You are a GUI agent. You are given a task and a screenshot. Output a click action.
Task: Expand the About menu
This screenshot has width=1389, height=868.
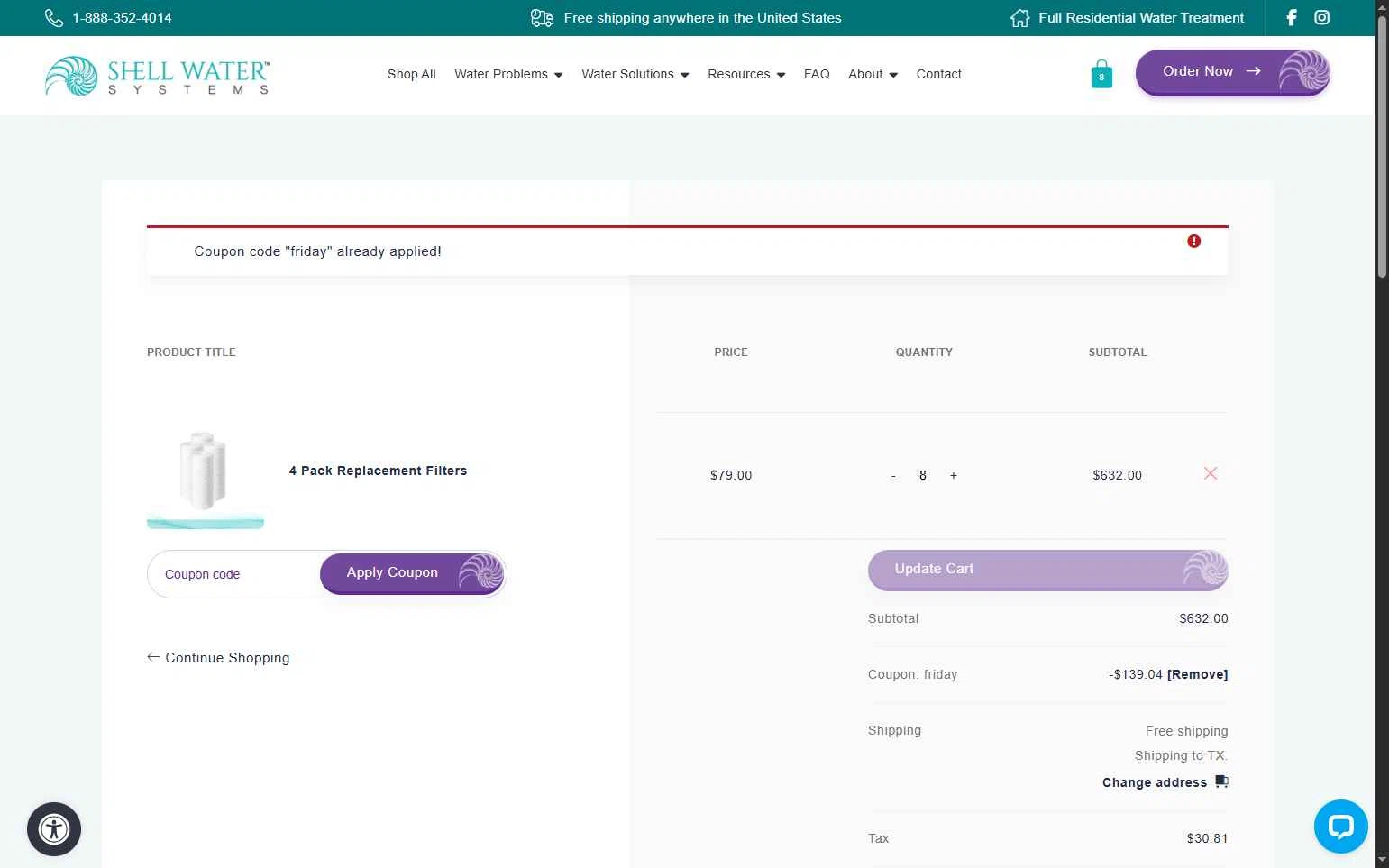(x=873, y=74)
